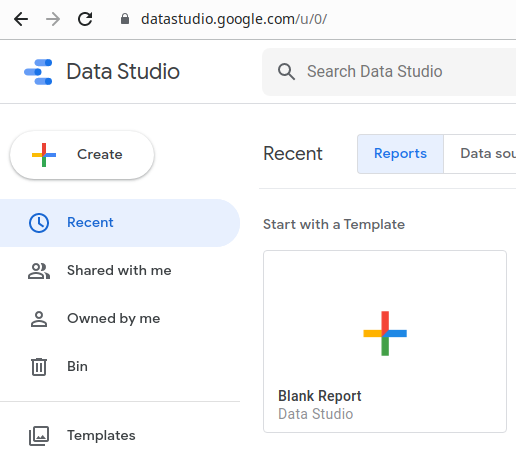Click the Start with a Template heading
Image resolution: width=516 pixels, height=468 pixels.
tap(334, 224)
